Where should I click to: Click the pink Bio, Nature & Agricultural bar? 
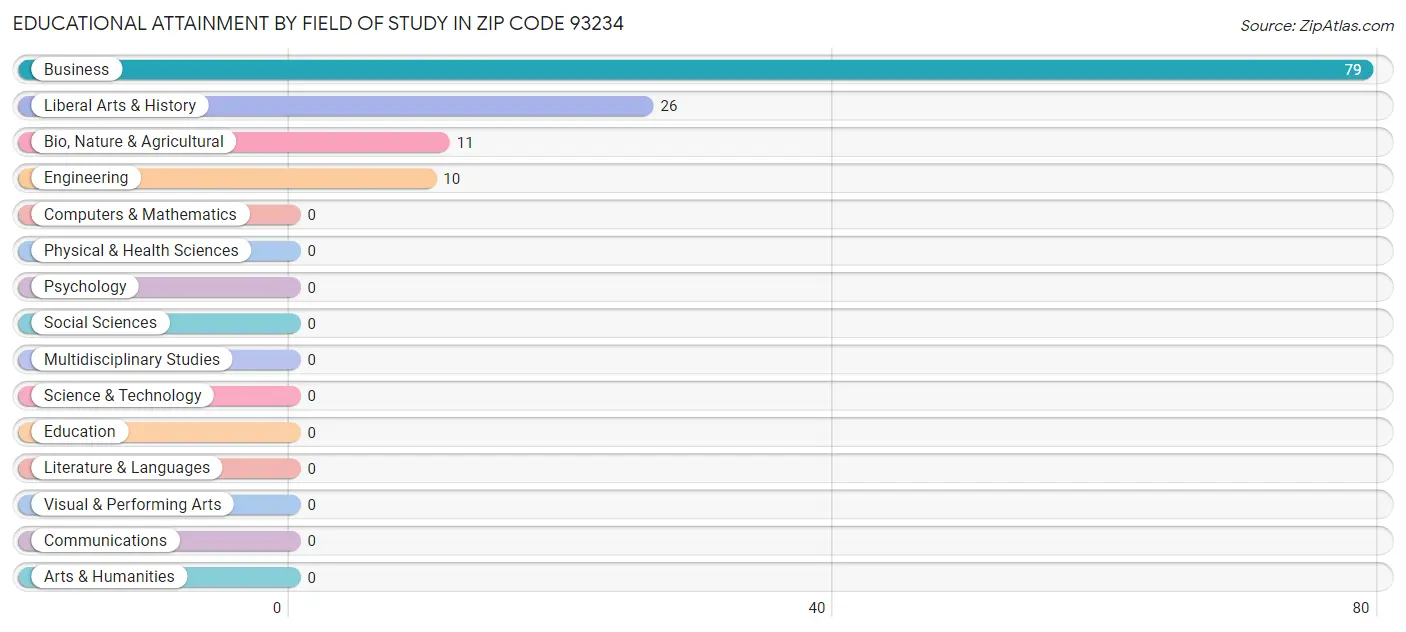click(234, 142)
